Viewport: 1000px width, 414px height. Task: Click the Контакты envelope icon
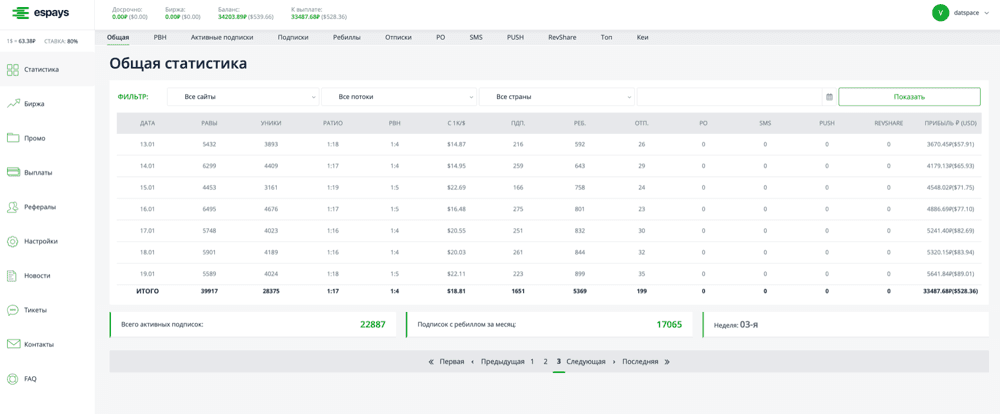[13, 344]
